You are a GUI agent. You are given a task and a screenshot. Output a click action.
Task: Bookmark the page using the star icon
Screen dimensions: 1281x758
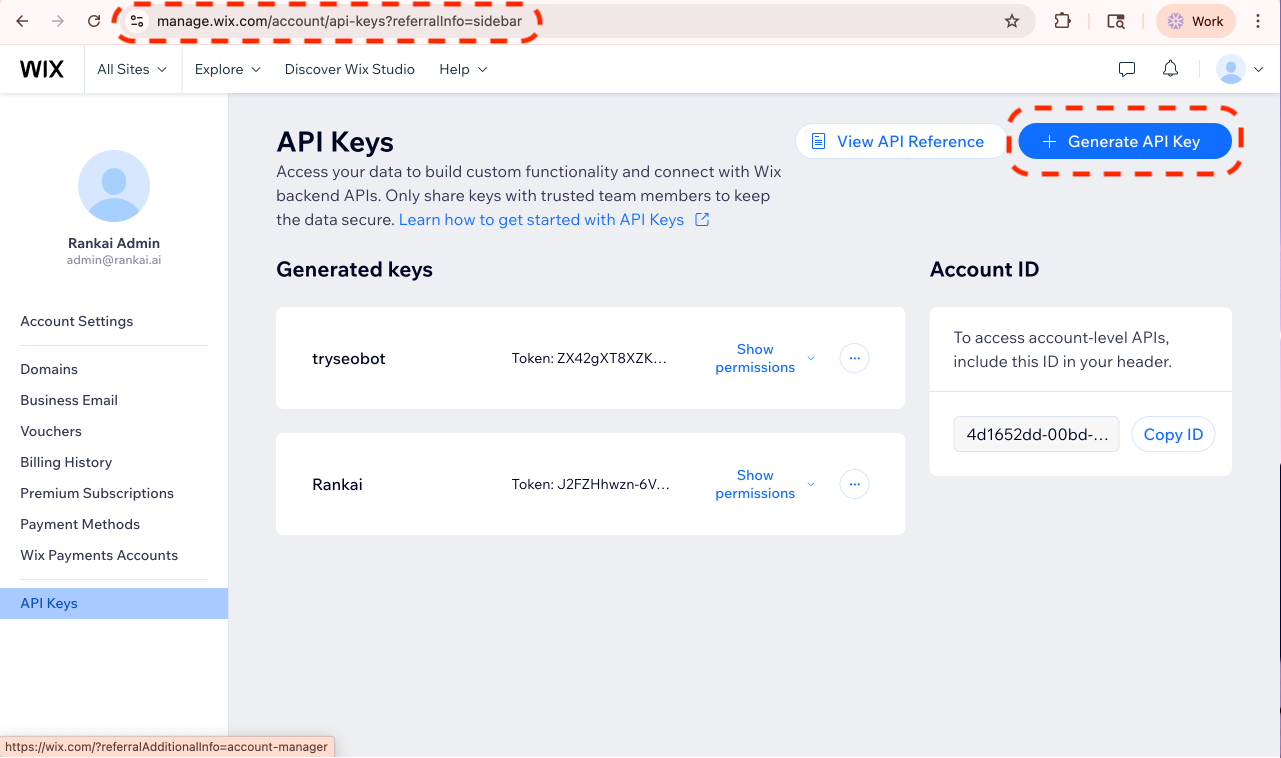click(1011, 20)
